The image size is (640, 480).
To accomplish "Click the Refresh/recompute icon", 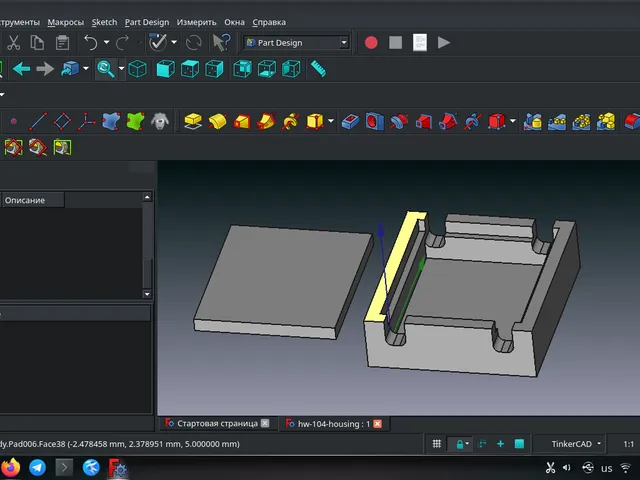I will 193,42.
